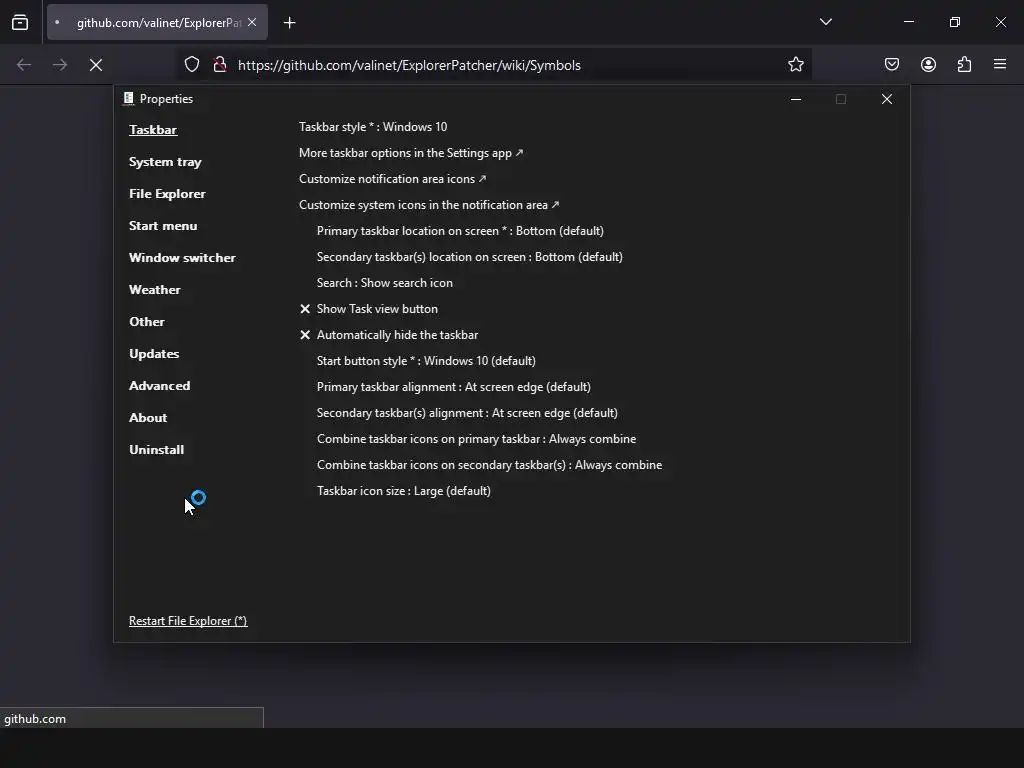Viewport: 1024px width, 768px height.
Task: Bookmark this page with star icon
Action: point(795,65)
